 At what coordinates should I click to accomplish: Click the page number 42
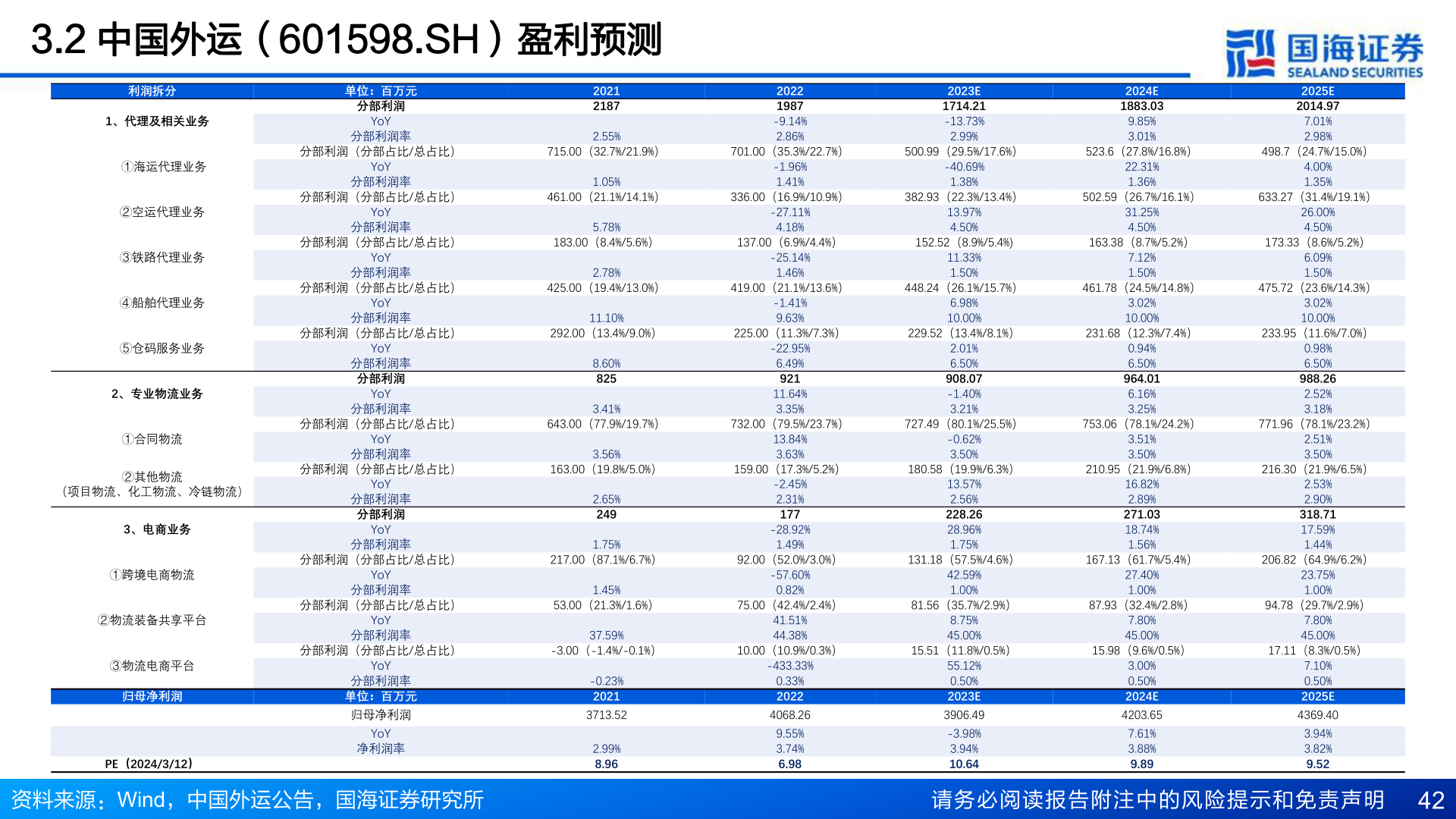(x=1431, y=801)
